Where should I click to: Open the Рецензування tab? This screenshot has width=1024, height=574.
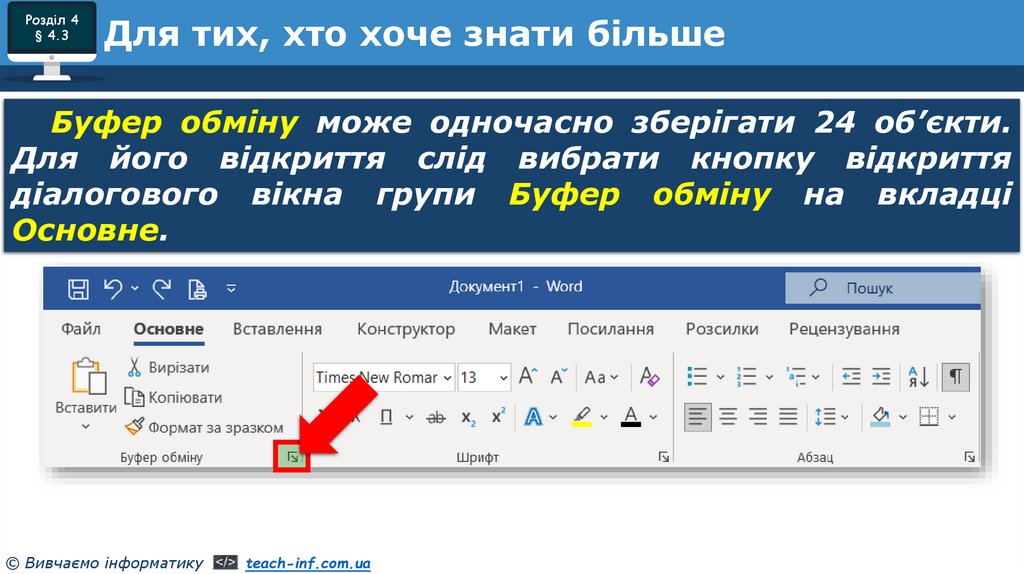[844, 329]
